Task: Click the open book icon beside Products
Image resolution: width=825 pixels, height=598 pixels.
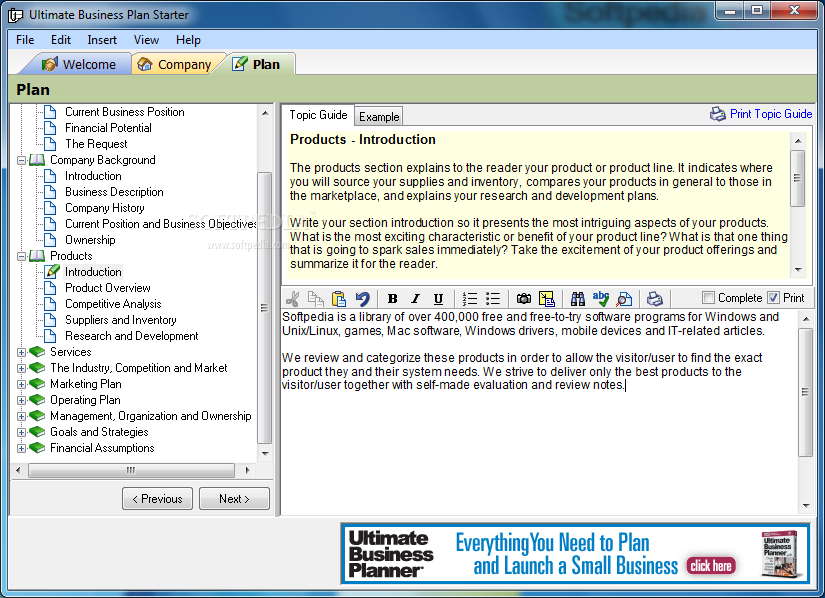Action: (37, 256)
